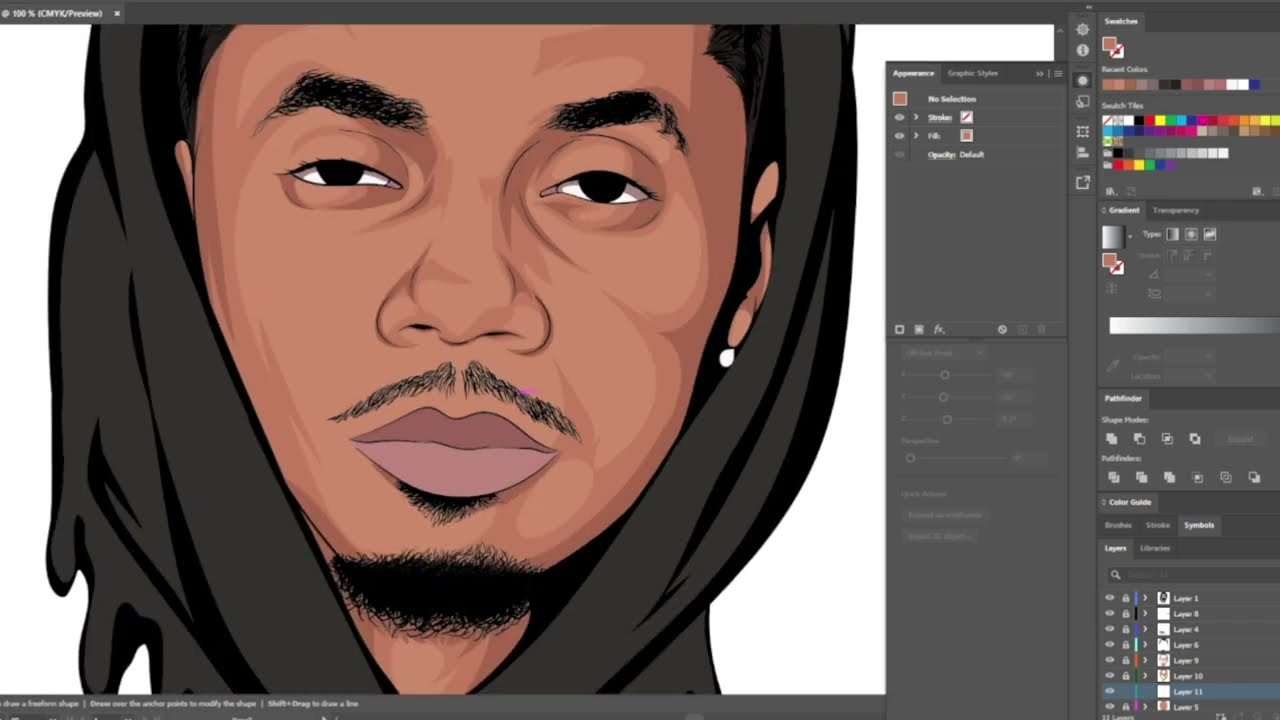Click Outline pathfinder icon
The image size is (1280, 720).
1226,478
